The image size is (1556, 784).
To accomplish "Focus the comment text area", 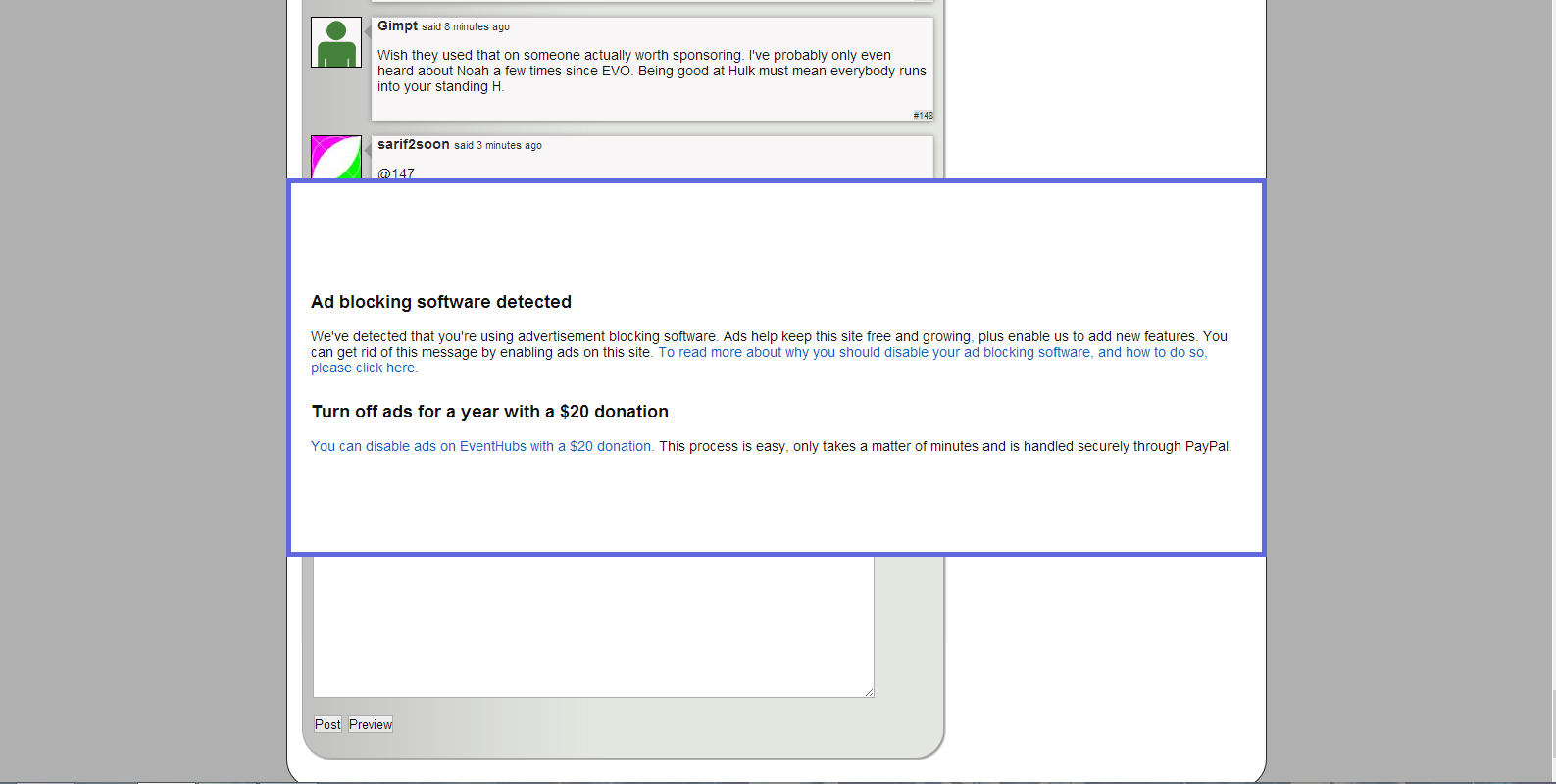I will click(x=593, y=627).
